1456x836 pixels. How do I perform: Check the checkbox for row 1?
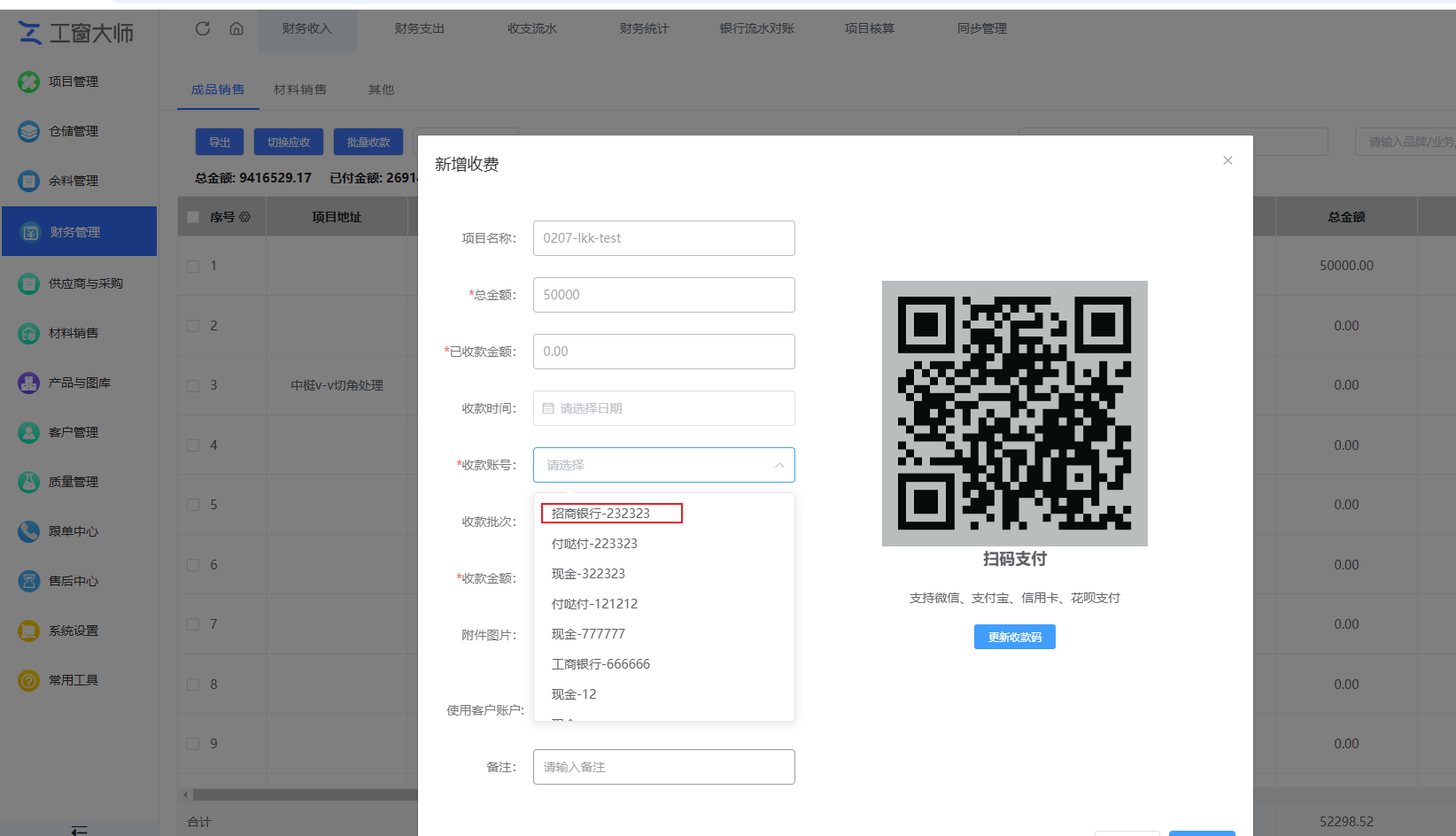click(x=193, y=266)
